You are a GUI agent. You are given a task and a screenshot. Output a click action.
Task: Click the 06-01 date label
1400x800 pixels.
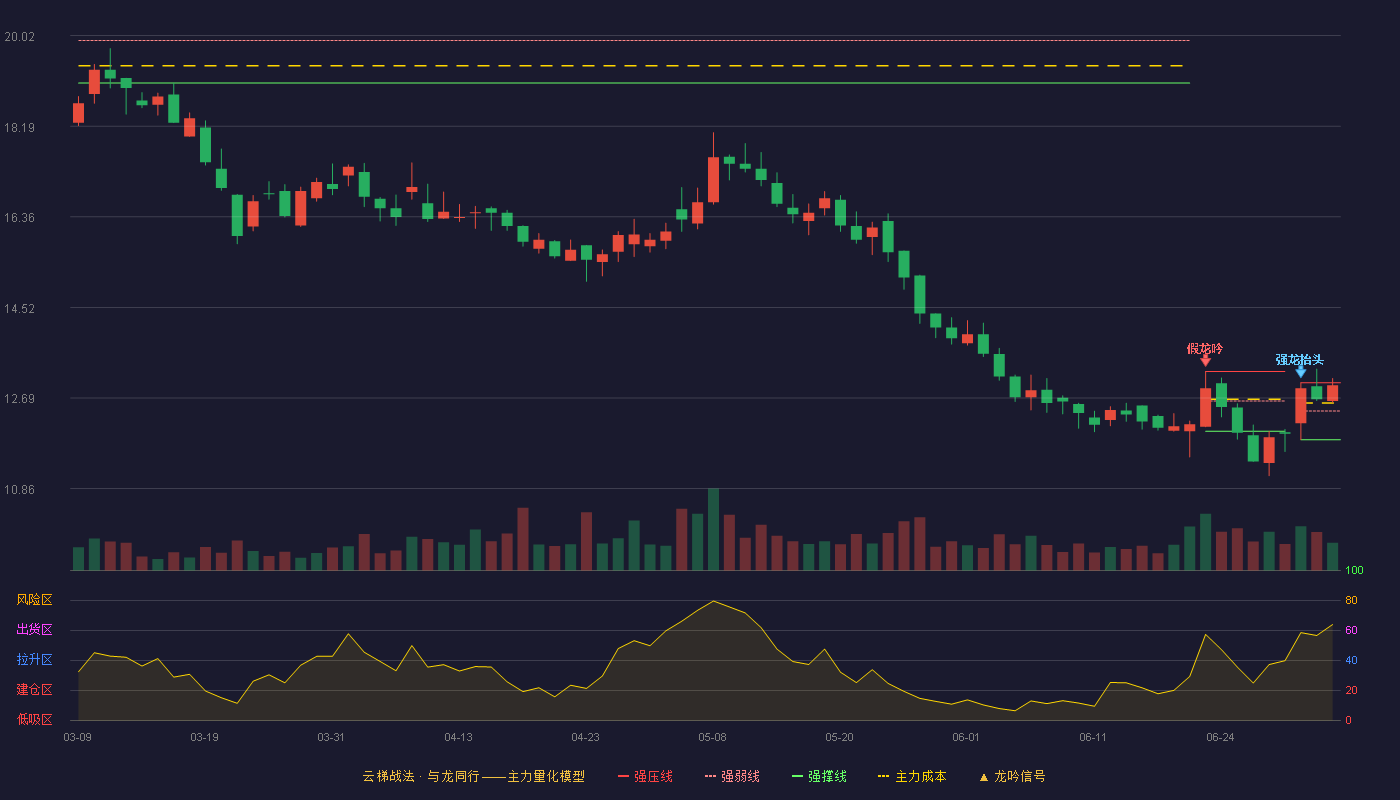point(966,737)
